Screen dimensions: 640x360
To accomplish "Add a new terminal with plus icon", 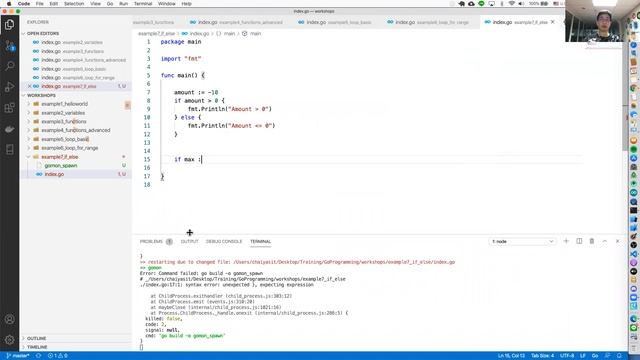I will click(x=566, y=241).
